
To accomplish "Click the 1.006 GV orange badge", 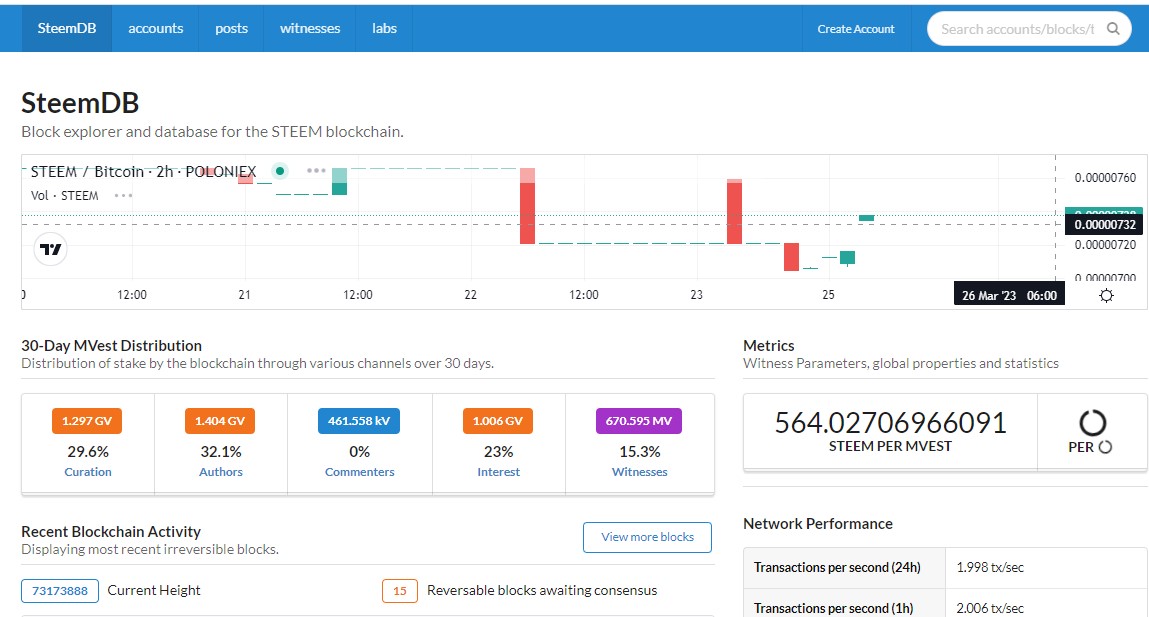I will coord(498,421).
